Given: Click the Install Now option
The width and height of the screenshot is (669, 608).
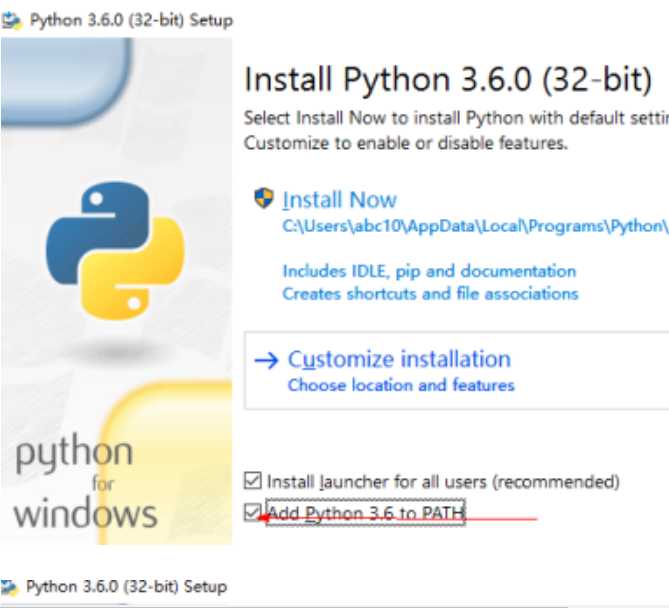Looking at the screenshot, I should point(340,200).
